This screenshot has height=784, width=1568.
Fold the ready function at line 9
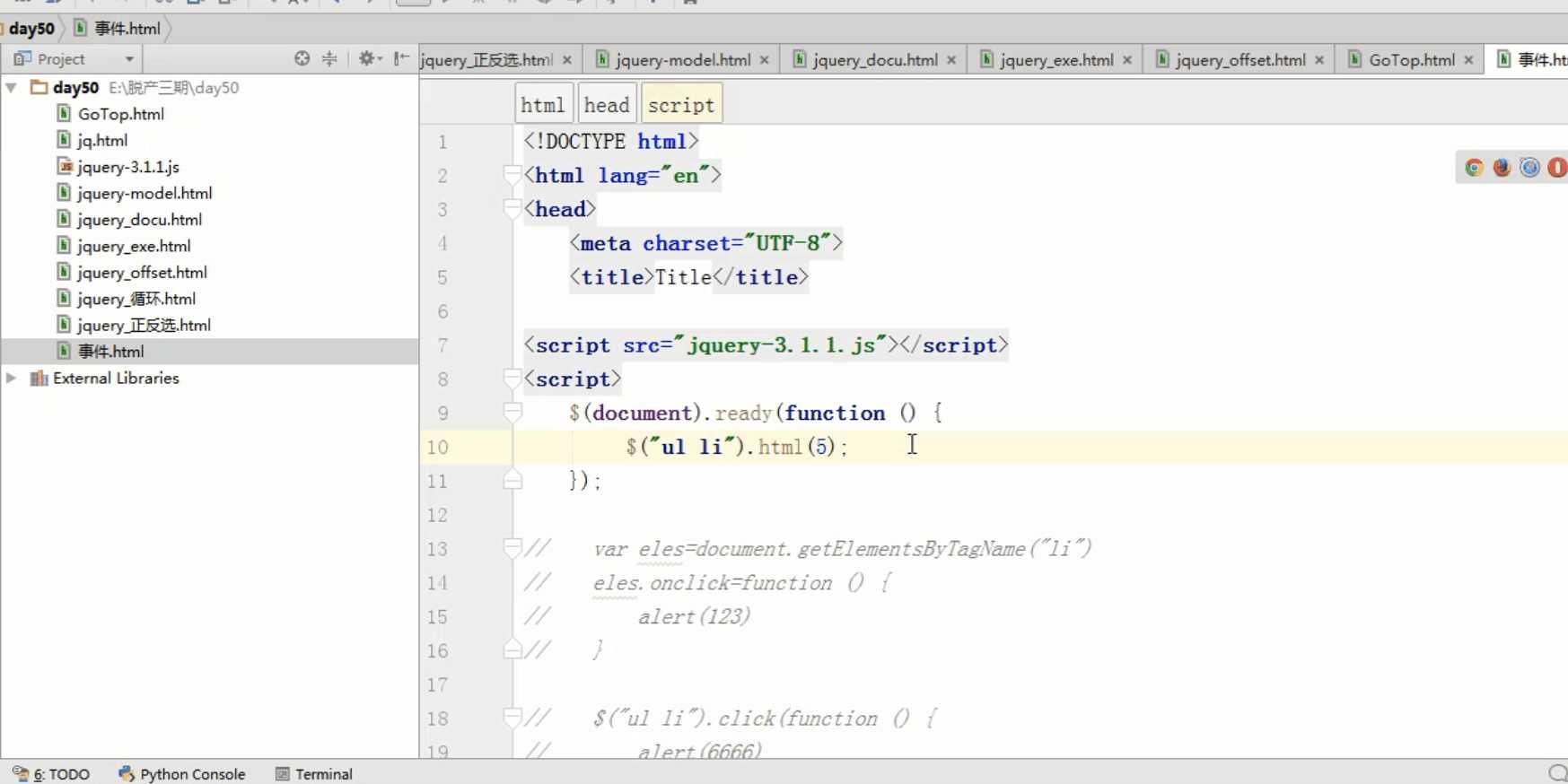(512, 413)
